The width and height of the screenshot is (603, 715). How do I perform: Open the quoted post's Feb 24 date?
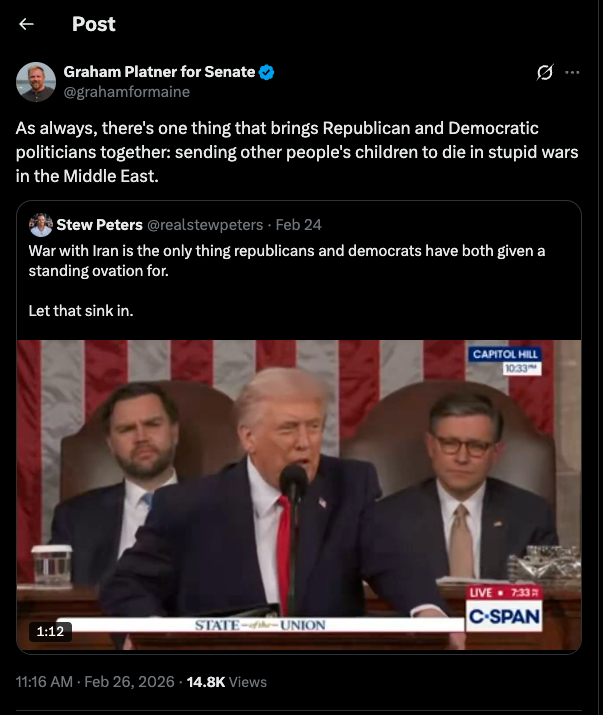[298, 225]
